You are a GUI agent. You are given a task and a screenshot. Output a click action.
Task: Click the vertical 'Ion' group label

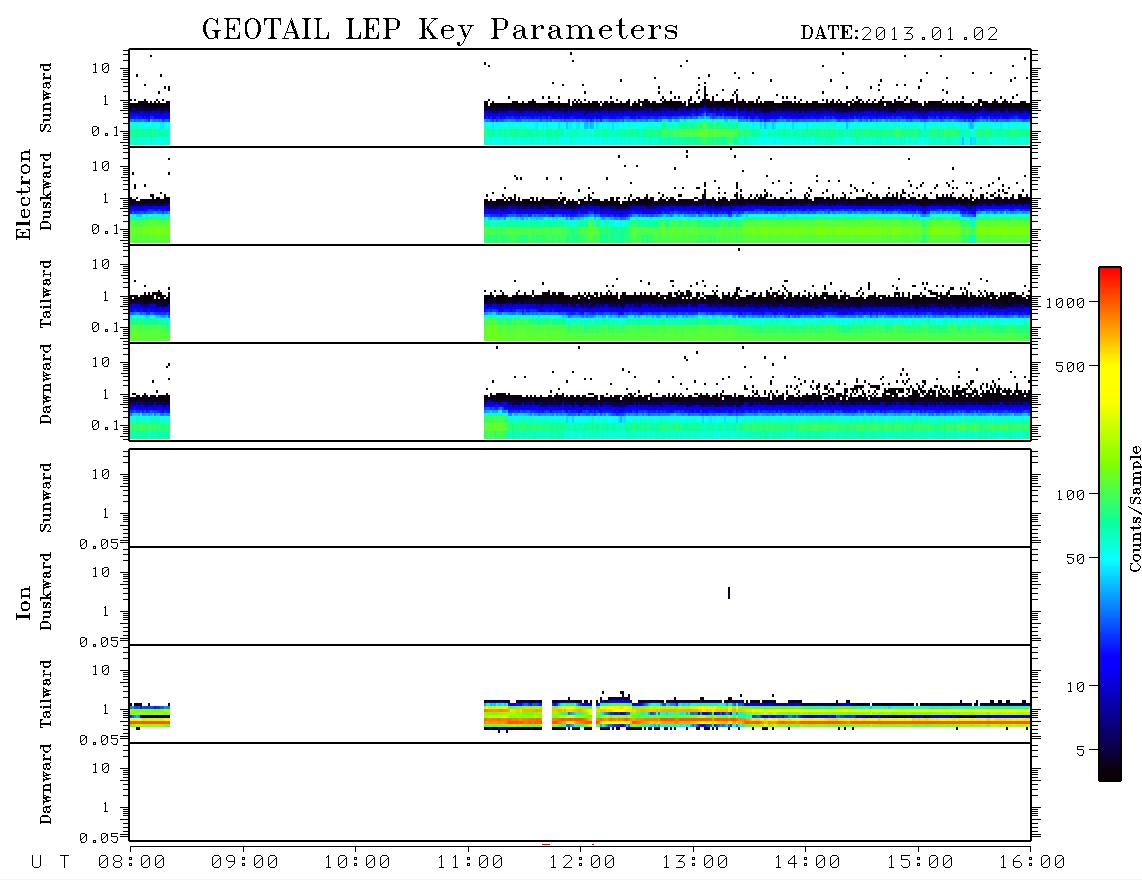coord(24,603)
